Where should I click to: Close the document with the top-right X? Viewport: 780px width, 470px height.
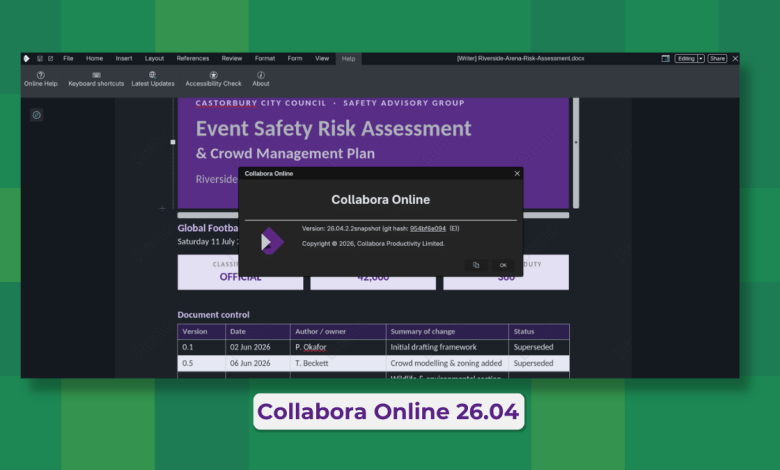(x=735, y=59)
